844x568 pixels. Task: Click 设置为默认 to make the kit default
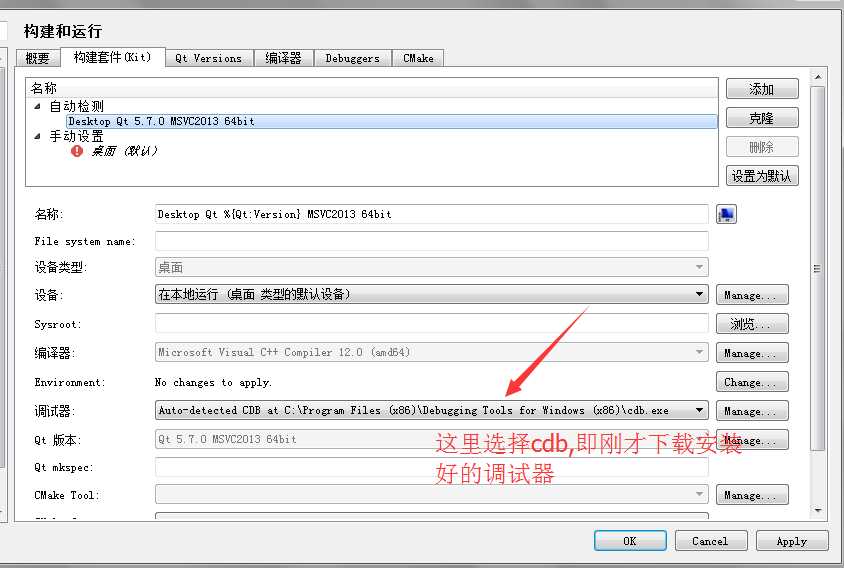pos(762,176)
